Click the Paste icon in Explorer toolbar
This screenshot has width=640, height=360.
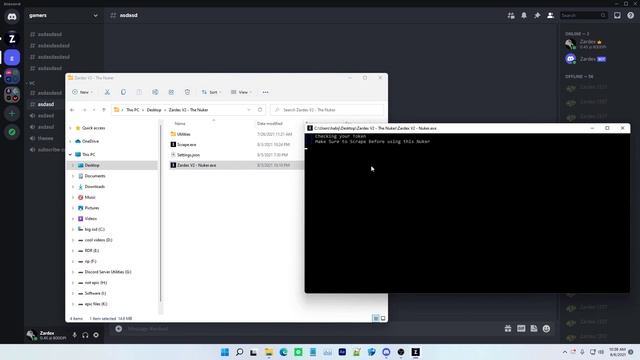tap(139, 92)
